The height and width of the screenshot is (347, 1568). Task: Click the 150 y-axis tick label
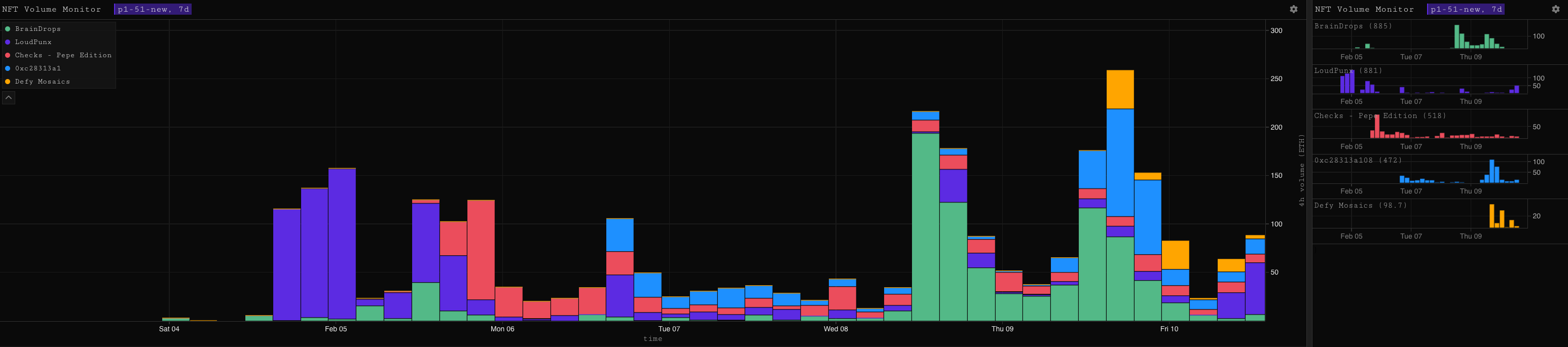point(1277,176)
